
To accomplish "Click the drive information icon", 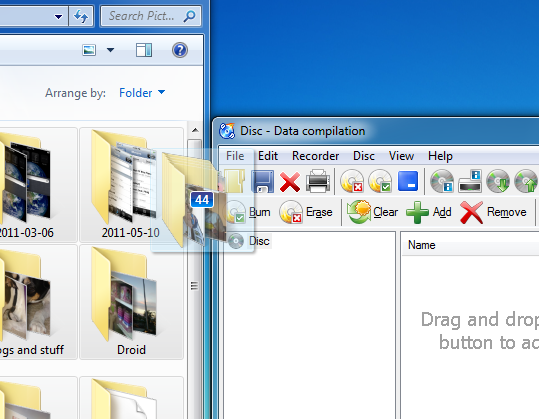I will (470, 181).
